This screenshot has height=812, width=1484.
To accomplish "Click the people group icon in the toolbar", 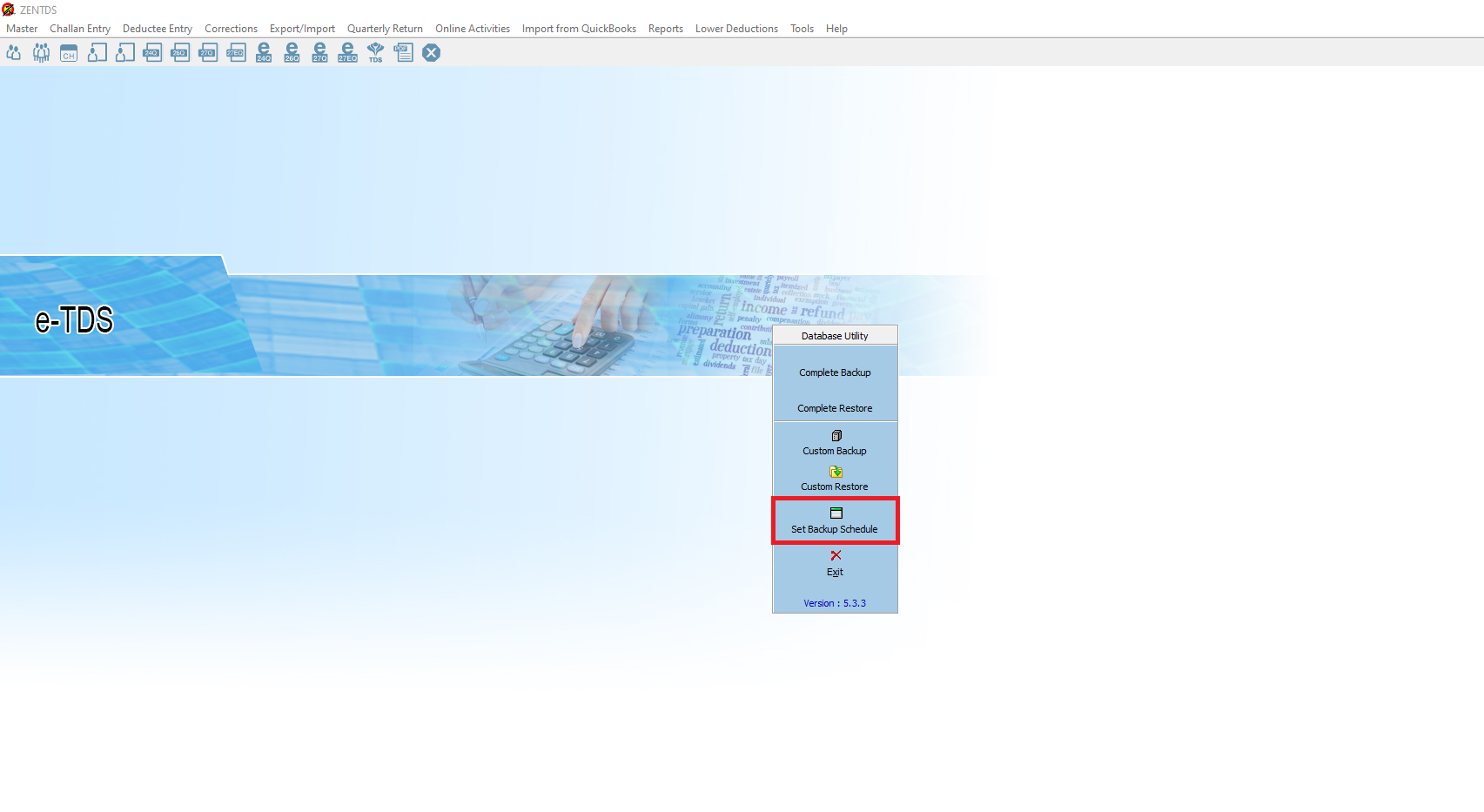I will coord(41,53).
